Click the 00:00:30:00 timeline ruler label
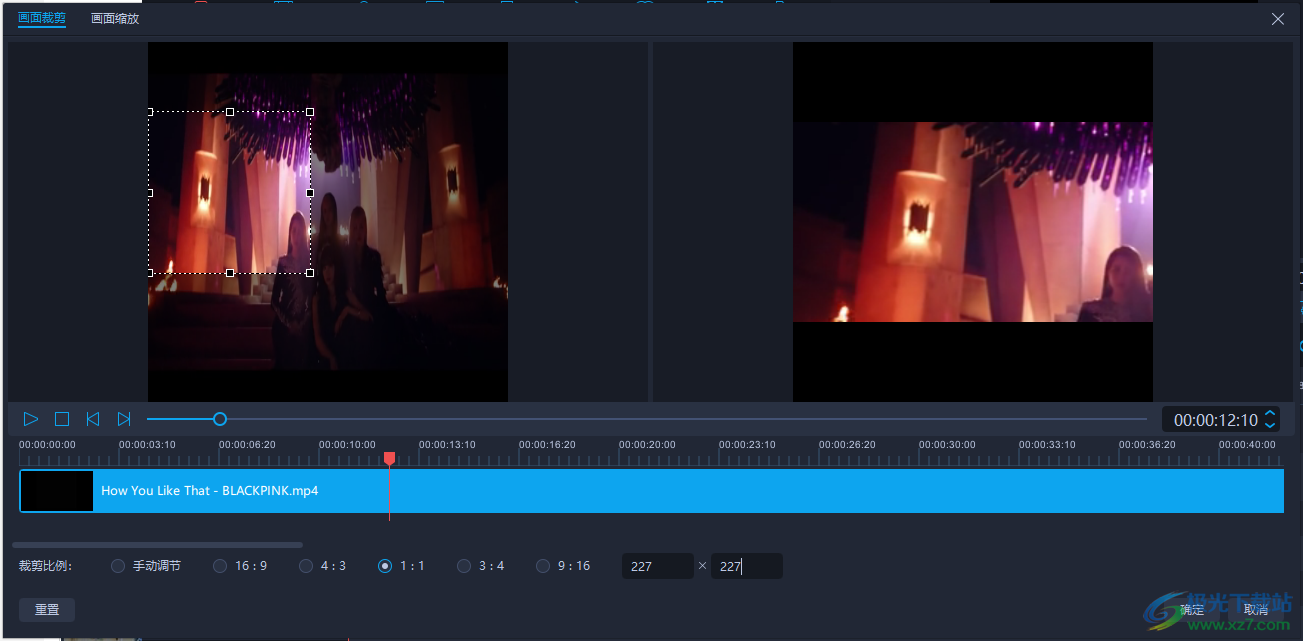 click(x=947, y=444)
